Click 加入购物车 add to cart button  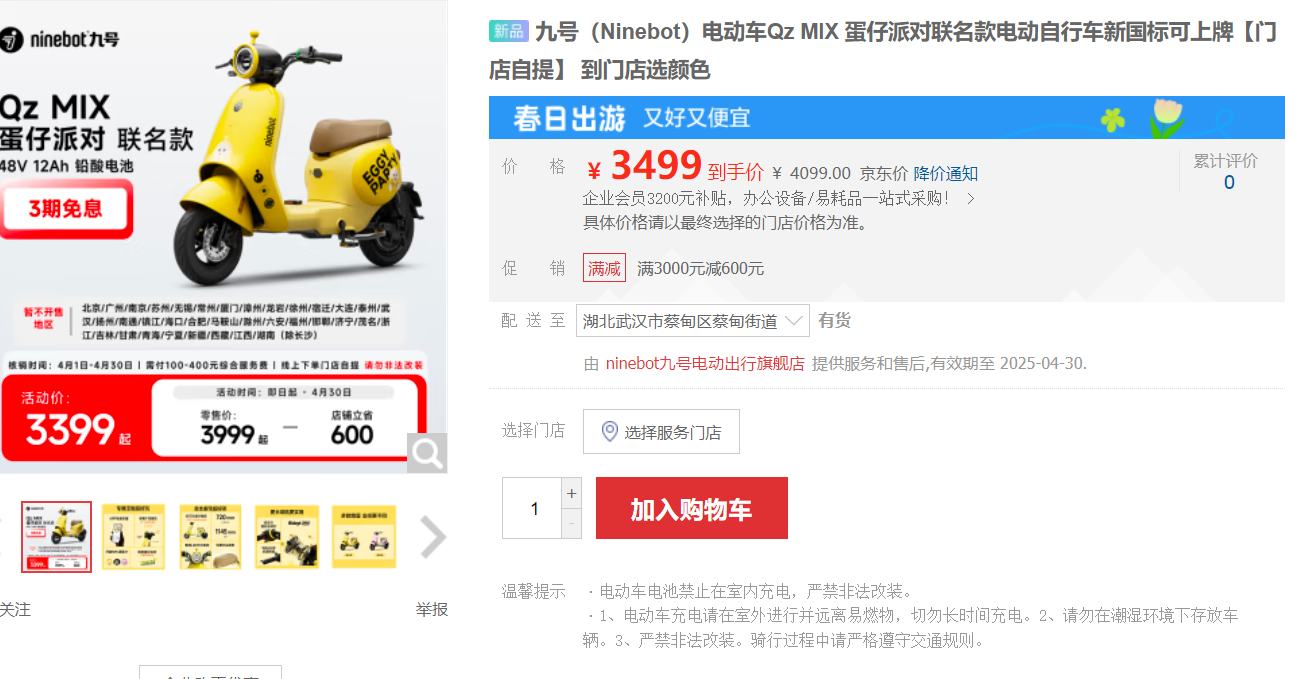[x=691, y=508]
